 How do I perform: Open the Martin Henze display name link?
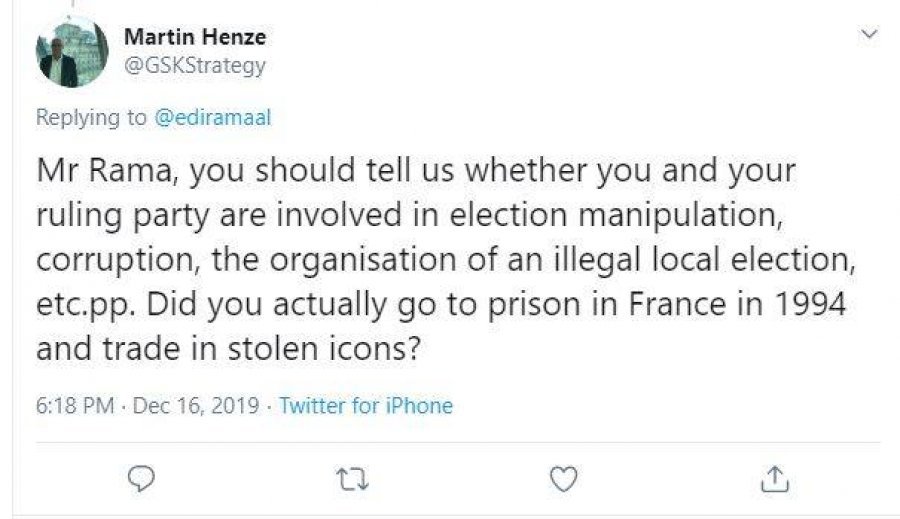pos(194,37)
